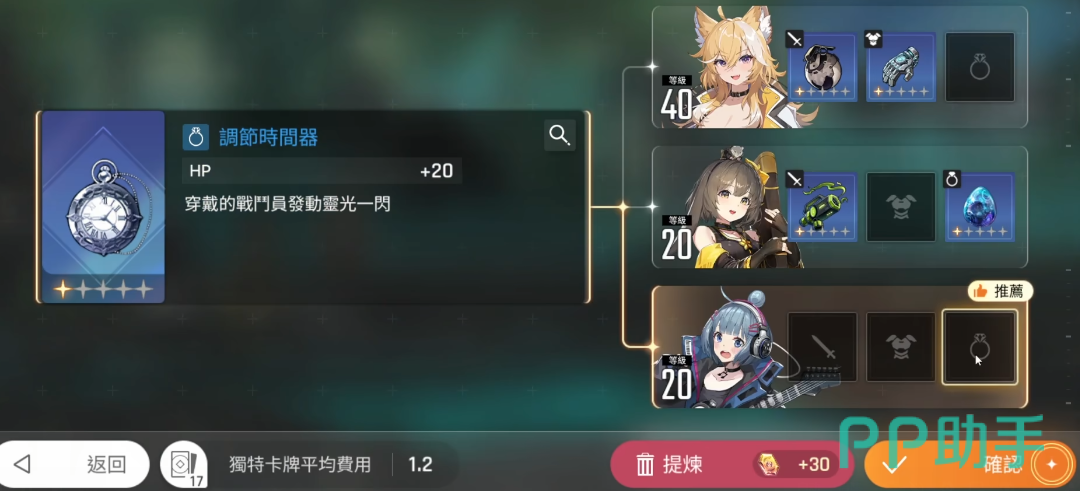Confirm with the orange 確認 button
Screen dimensions: 1080x491
972,465
